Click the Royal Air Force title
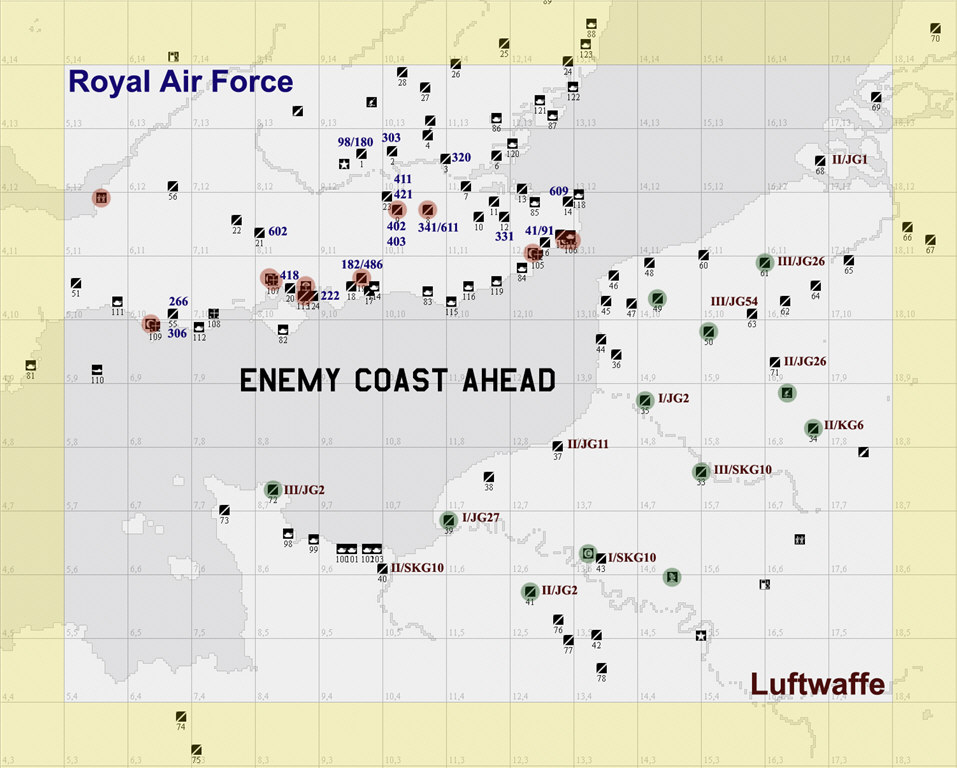The width and height of the screenshot is (957, 768). 181,82
